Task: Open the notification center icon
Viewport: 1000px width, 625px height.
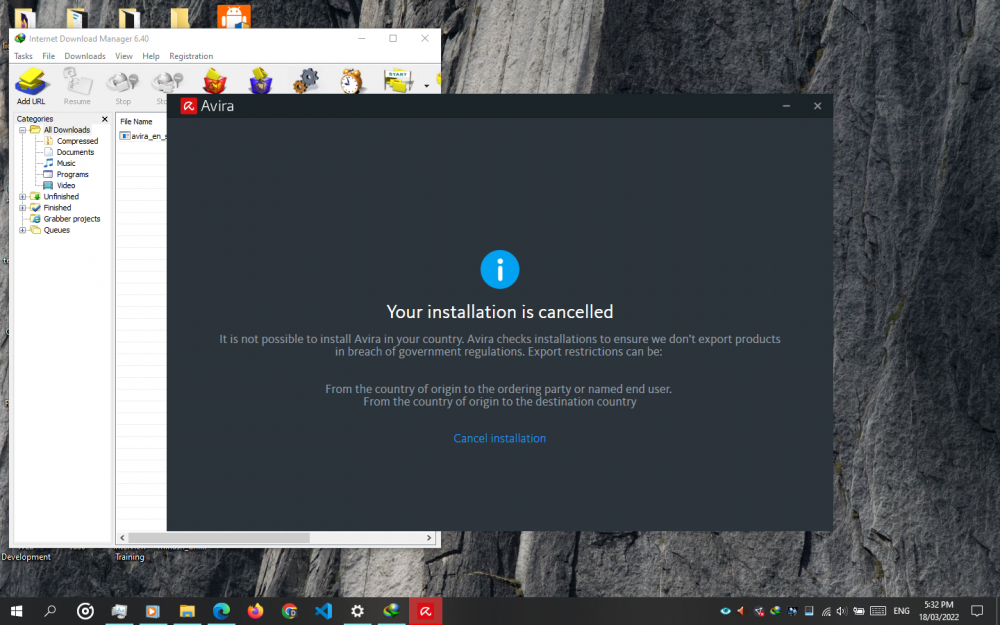Action: (976, 611)
